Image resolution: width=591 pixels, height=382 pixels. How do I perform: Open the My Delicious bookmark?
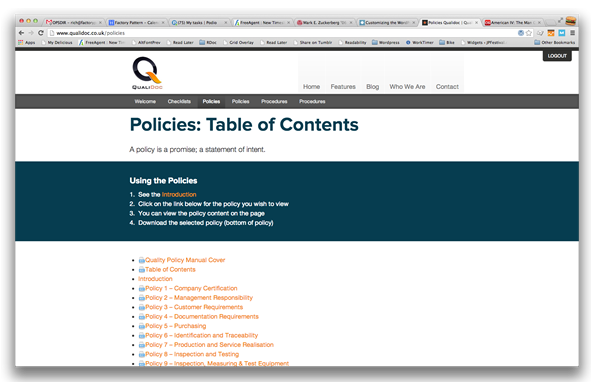coord(57,43)
